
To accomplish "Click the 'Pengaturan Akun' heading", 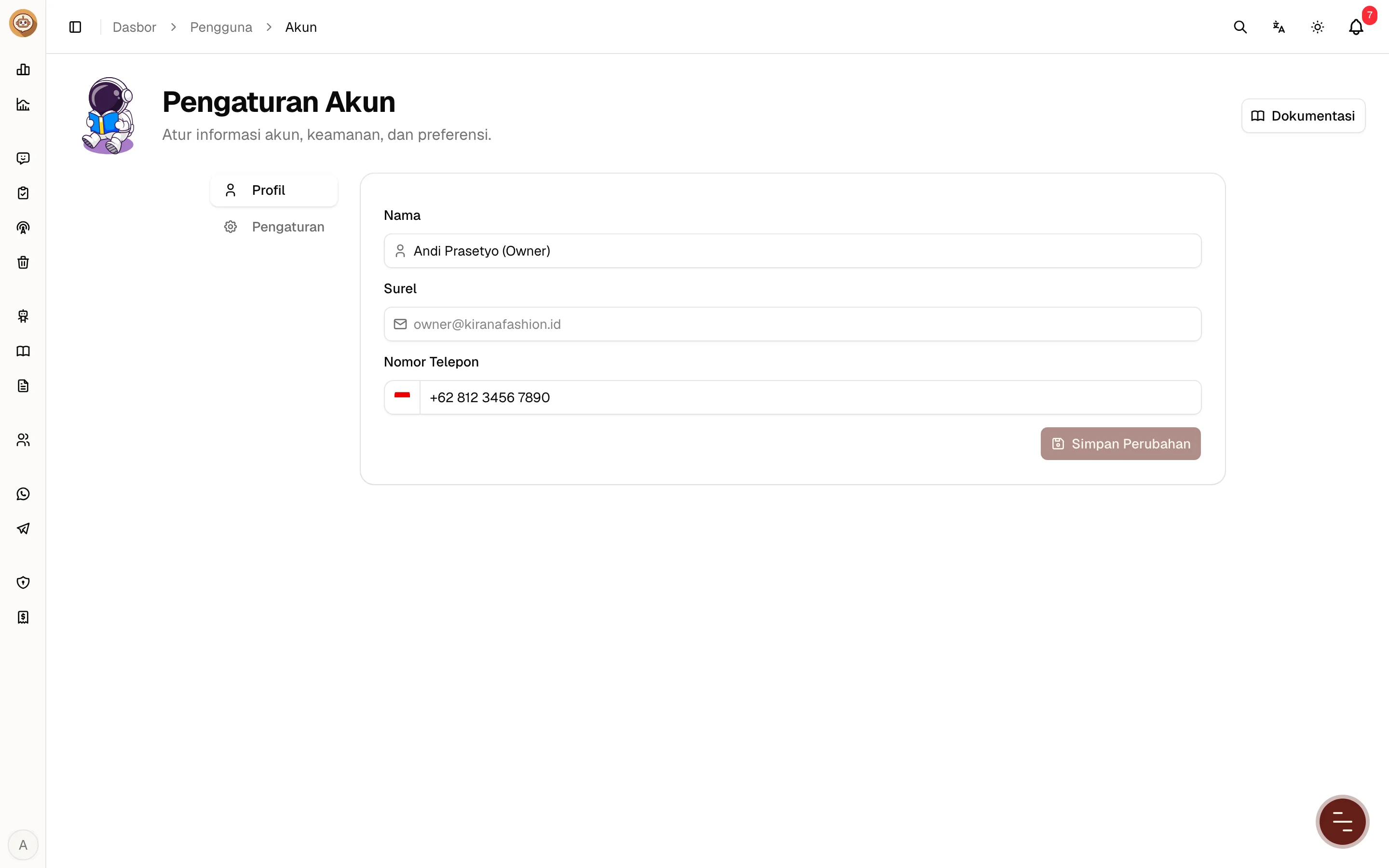I will 278,102.
